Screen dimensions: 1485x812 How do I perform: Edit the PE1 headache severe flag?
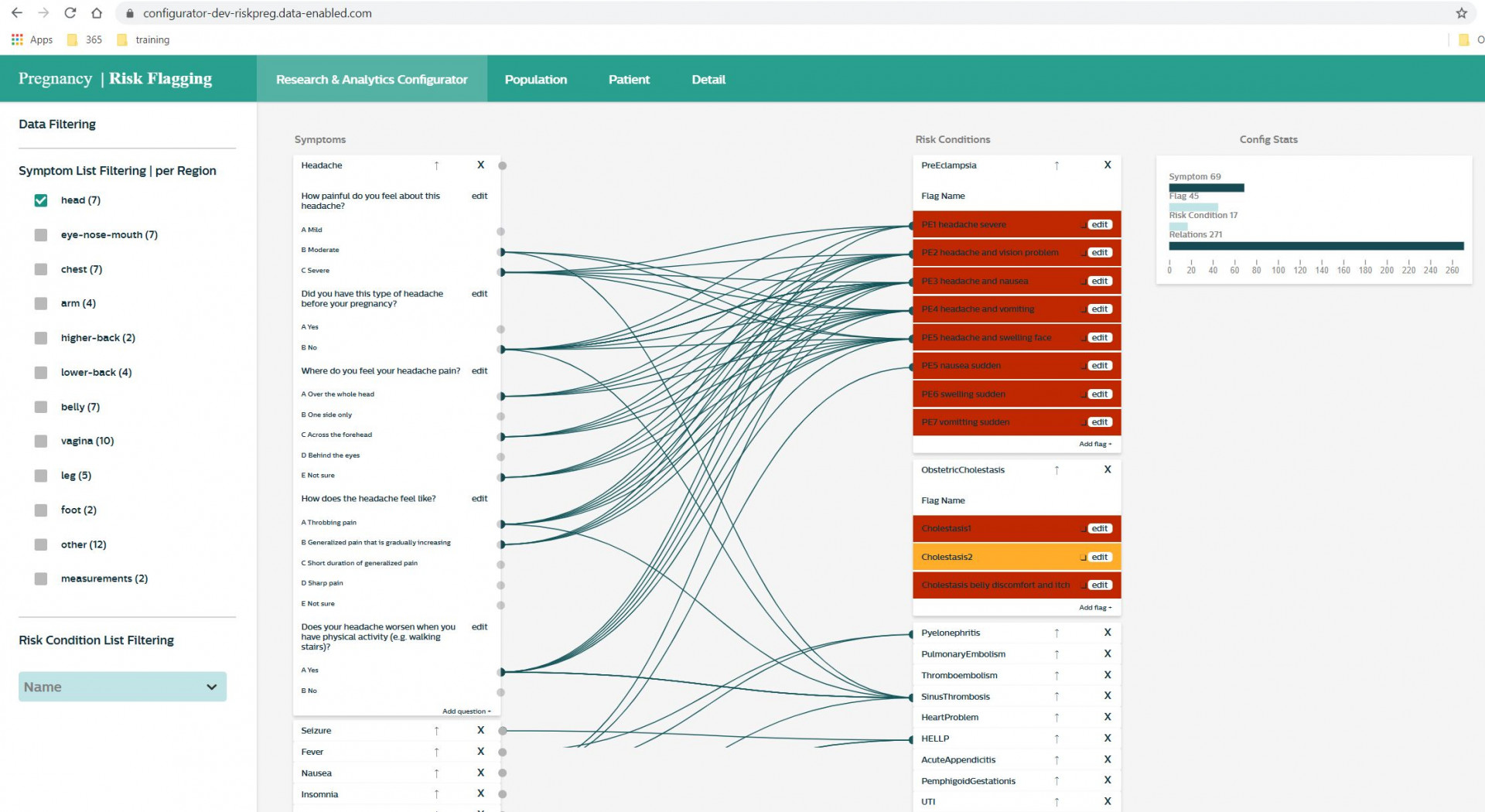(1099, 225)
